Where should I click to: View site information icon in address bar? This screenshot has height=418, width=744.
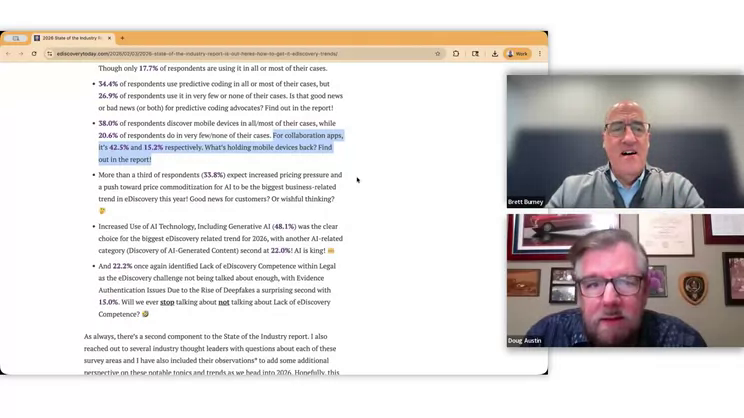click(x=49, y=54)
